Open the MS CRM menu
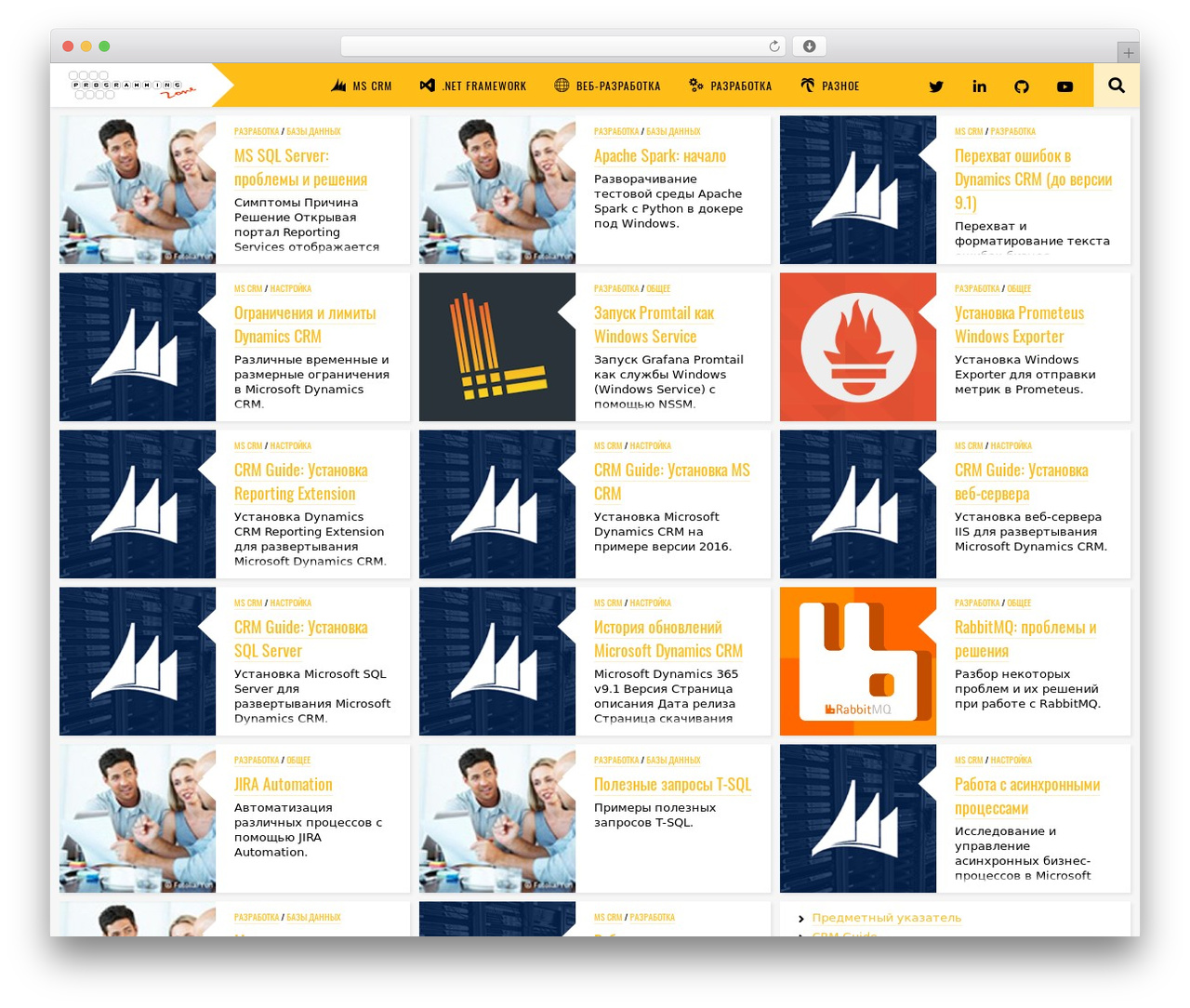 362,86
